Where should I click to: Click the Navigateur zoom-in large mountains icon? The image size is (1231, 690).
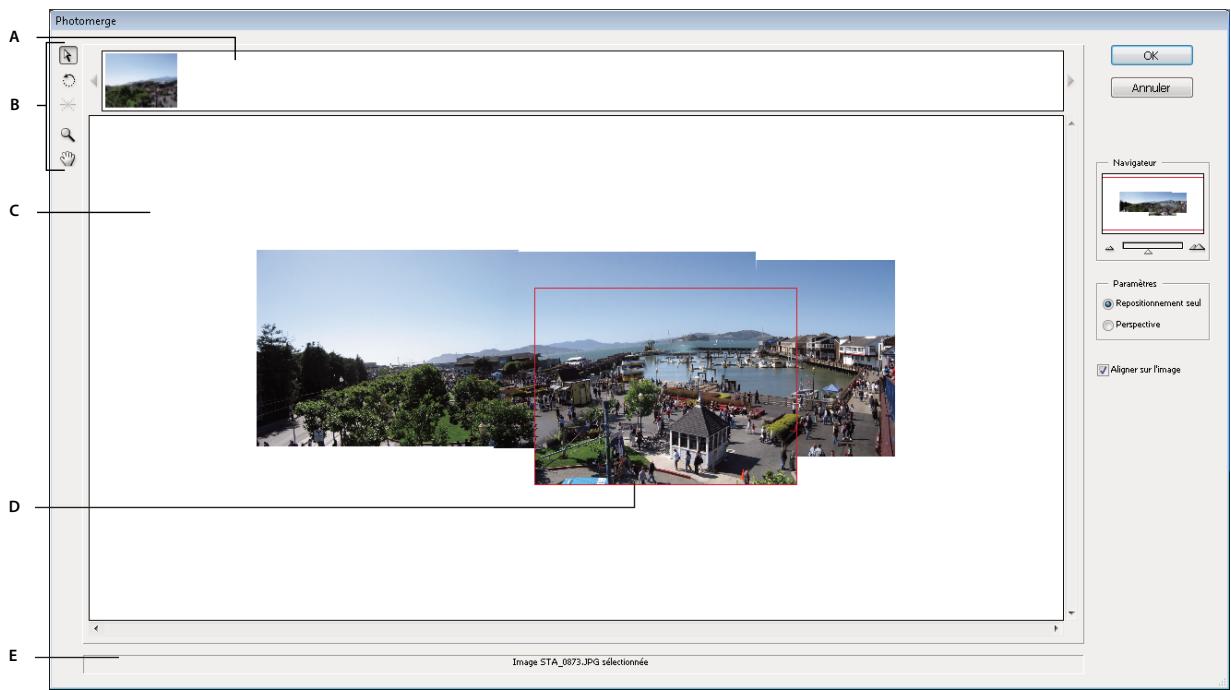coord(1196,246)
